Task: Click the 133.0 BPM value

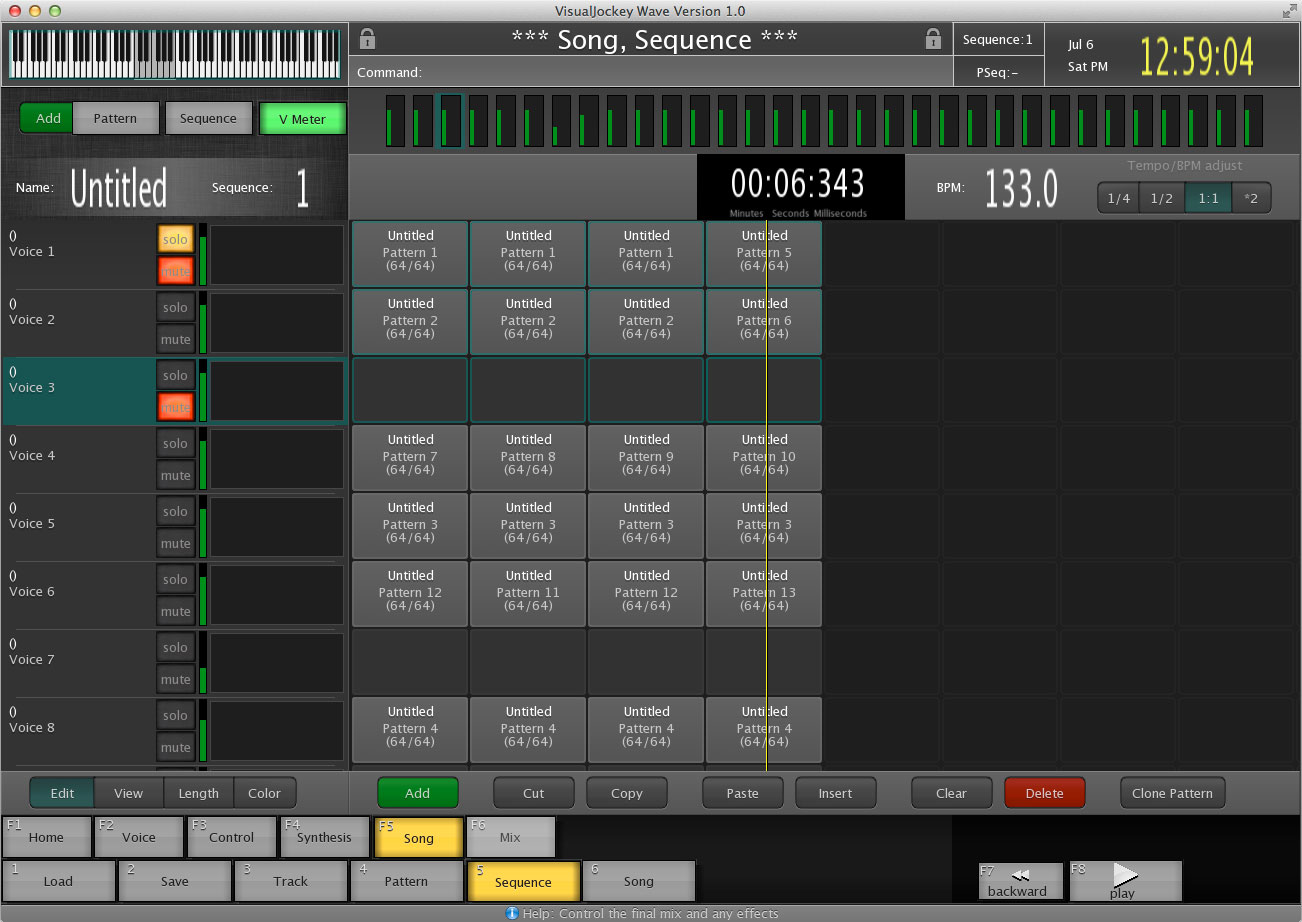Action: point(1021,187)
